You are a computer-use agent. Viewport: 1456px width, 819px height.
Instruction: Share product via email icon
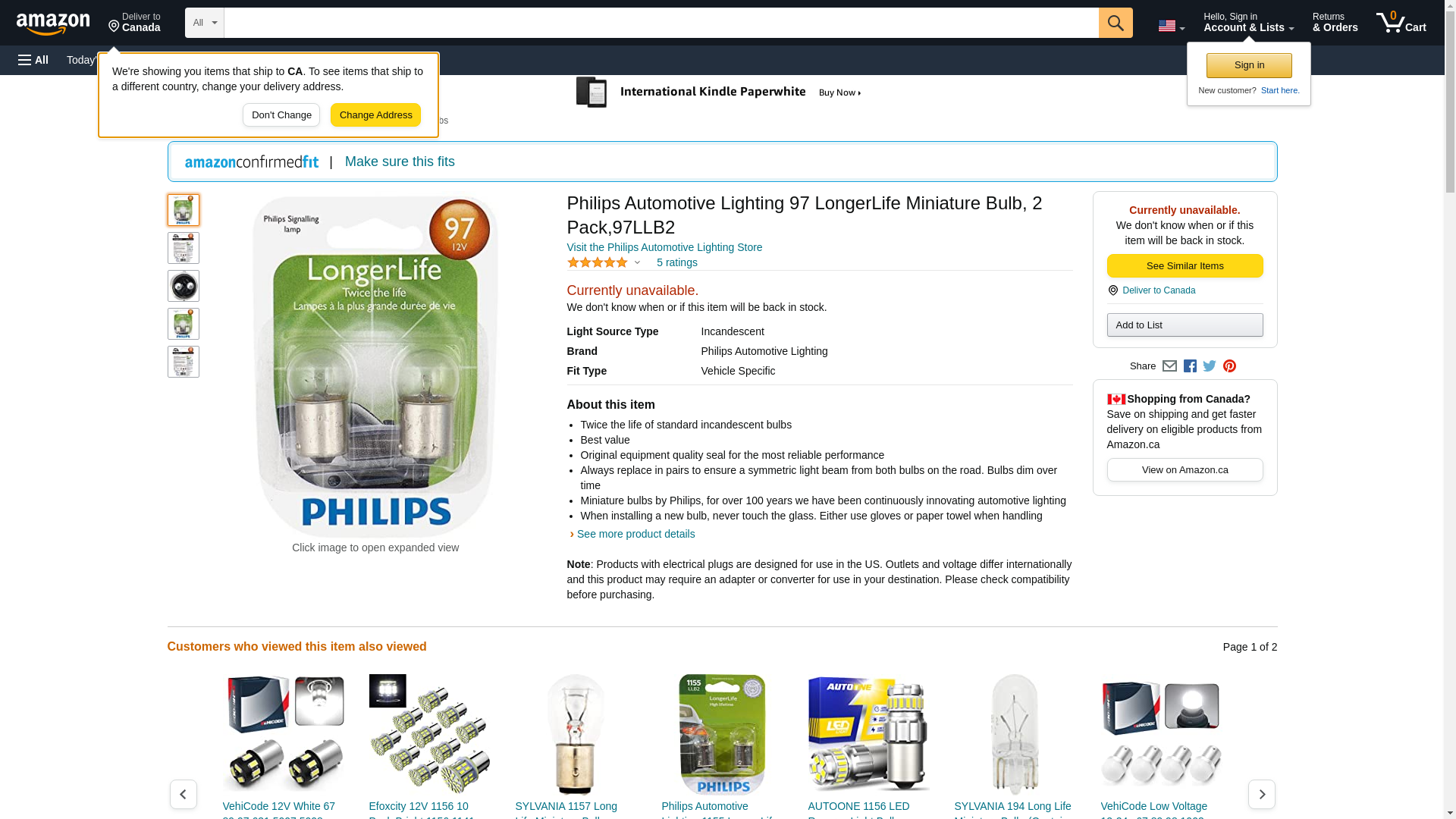point(1169,366)
